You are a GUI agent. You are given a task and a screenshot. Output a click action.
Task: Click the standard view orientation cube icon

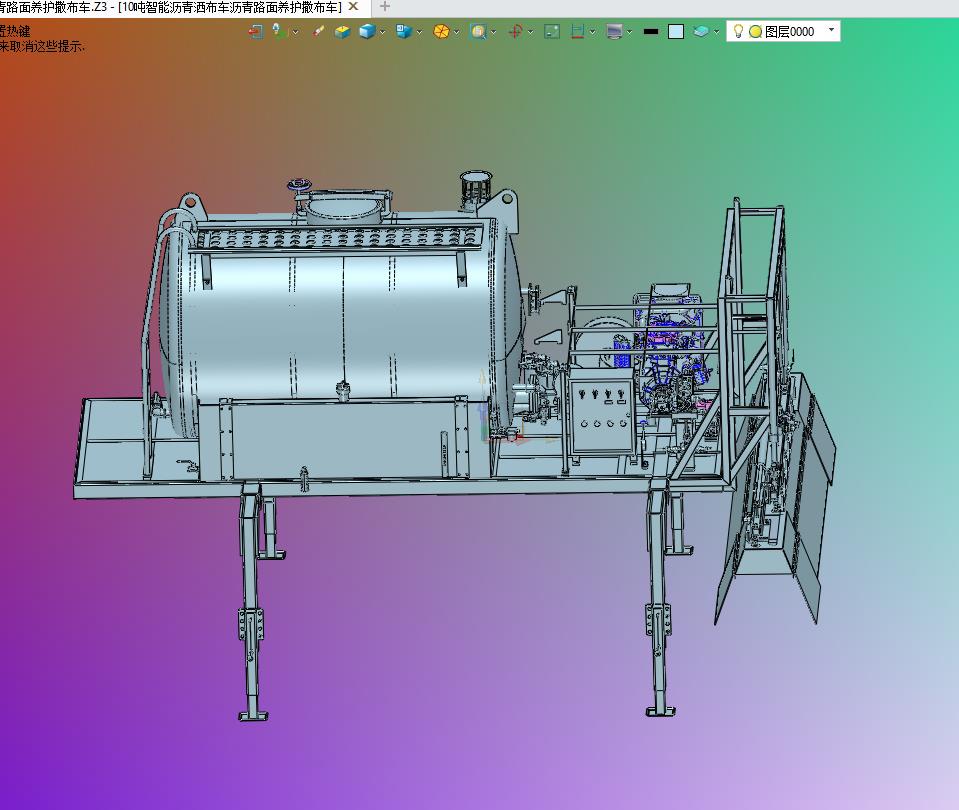click(x=403, y=31)
